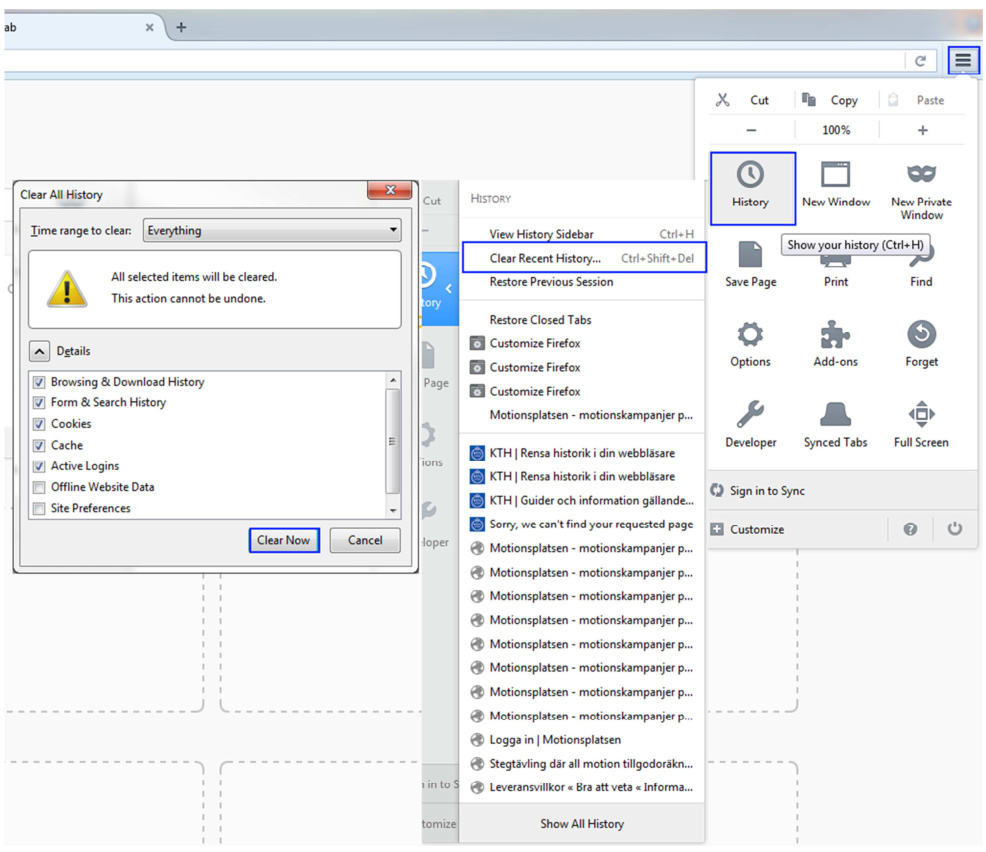Toggle the Cookies checkbox
This screenshot has height=852, width=986.
39,424
